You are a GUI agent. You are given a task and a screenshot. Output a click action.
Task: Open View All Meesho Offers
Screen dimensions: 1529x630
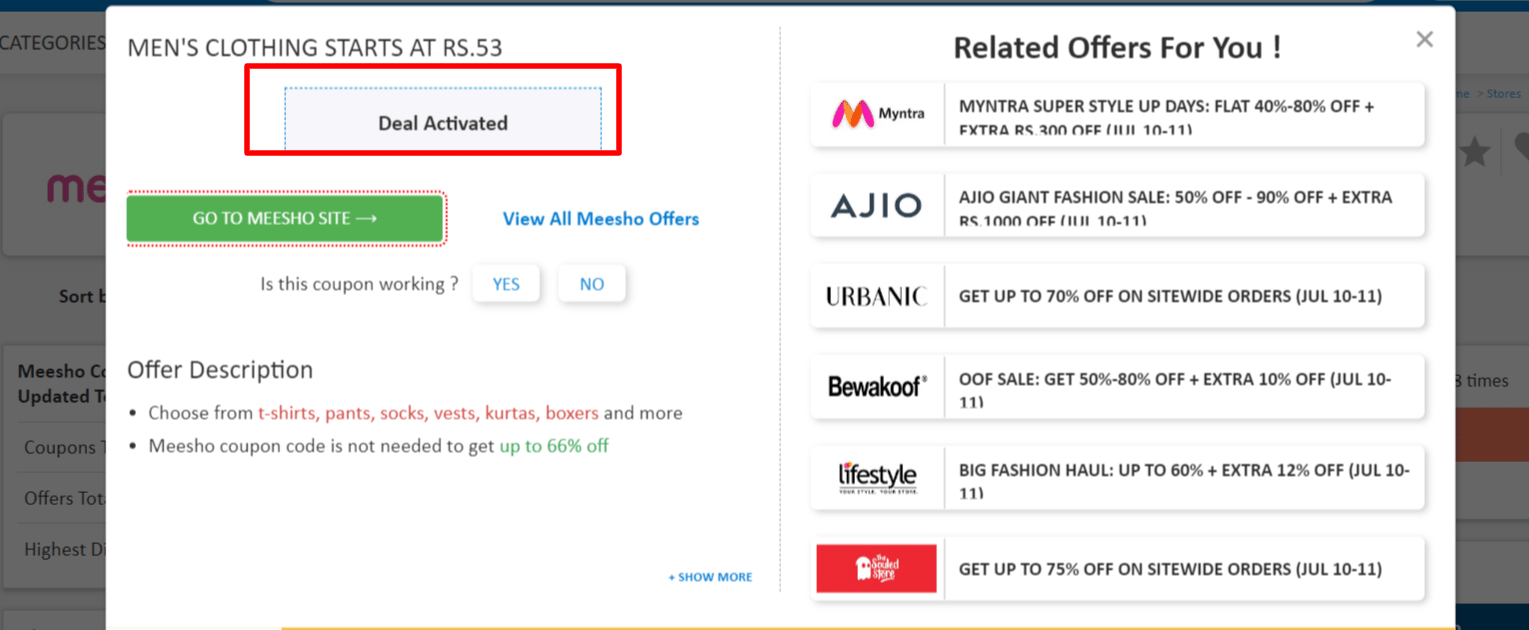pyautogui.click(x=600, y=218)
